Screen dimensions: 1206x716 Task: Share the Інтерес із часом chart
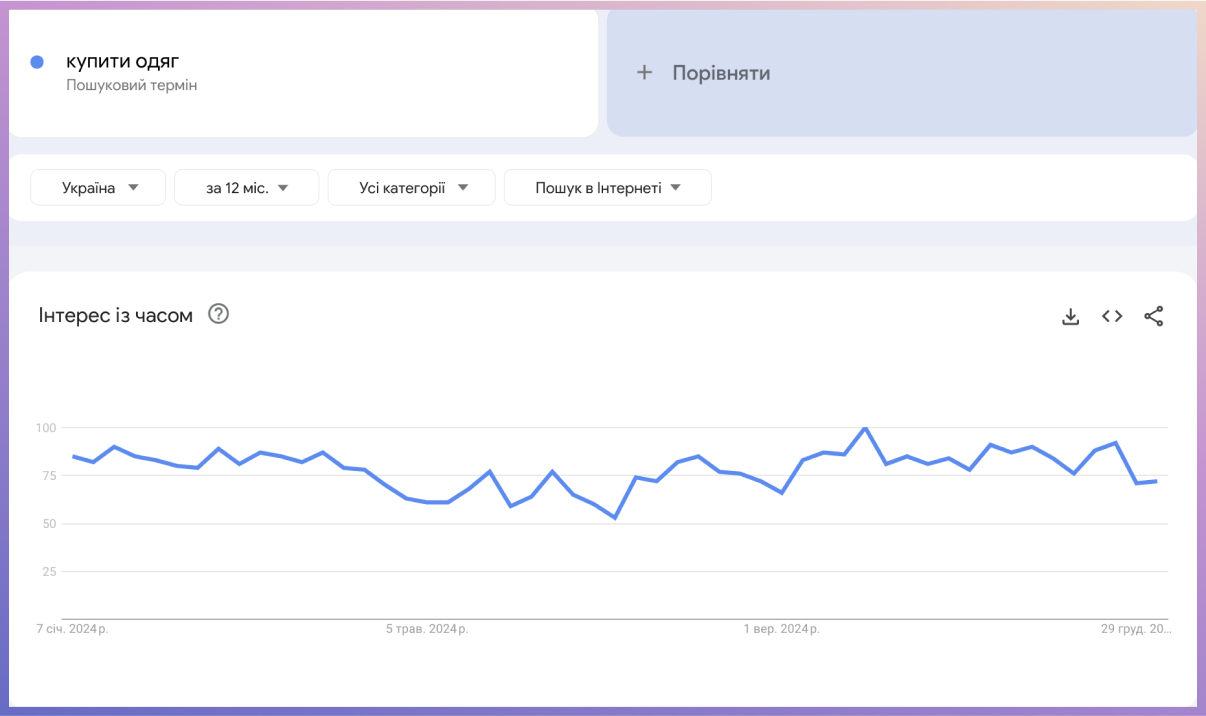[x=1153, y=316]
